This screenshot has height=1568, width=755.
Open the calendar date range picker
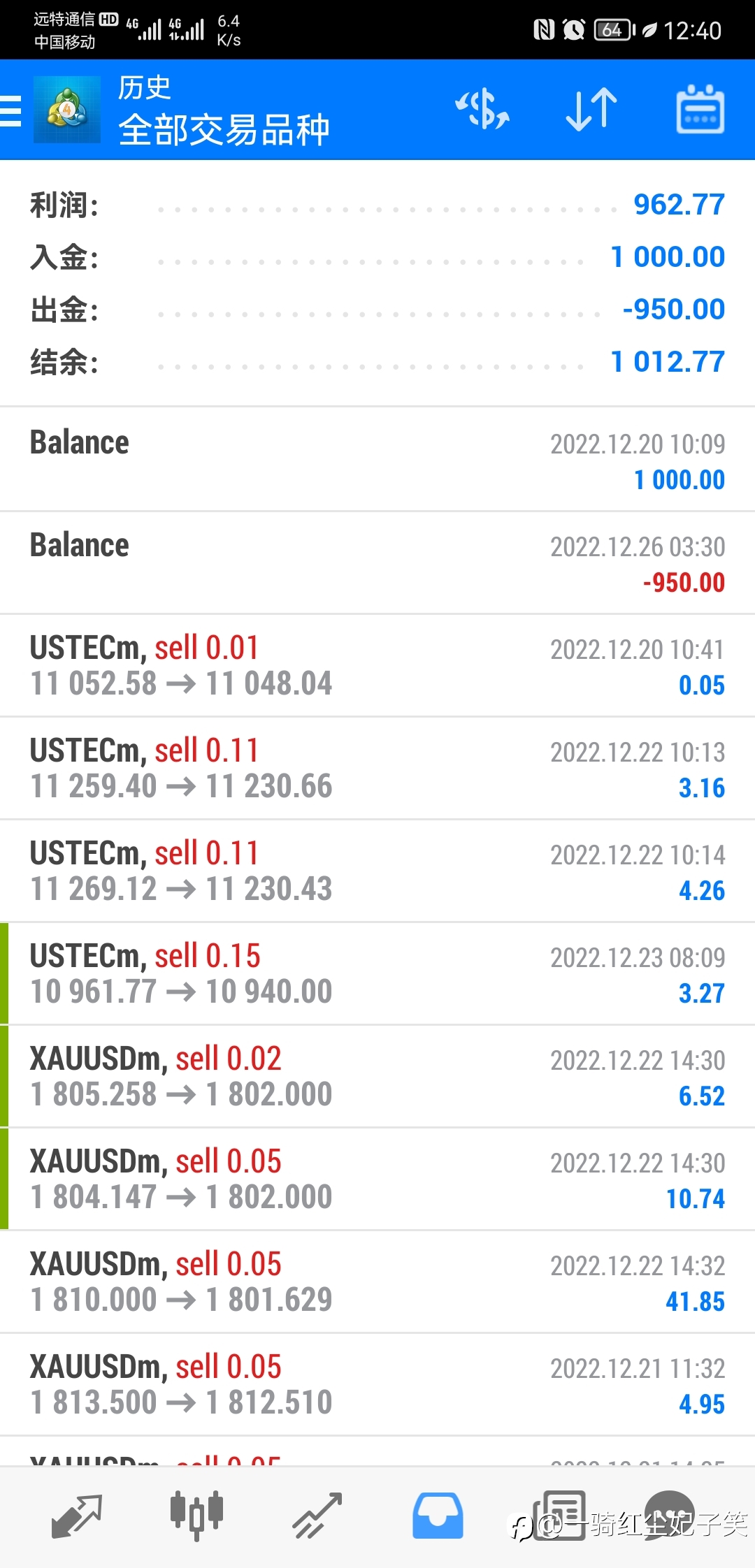(x=700, y=109)
